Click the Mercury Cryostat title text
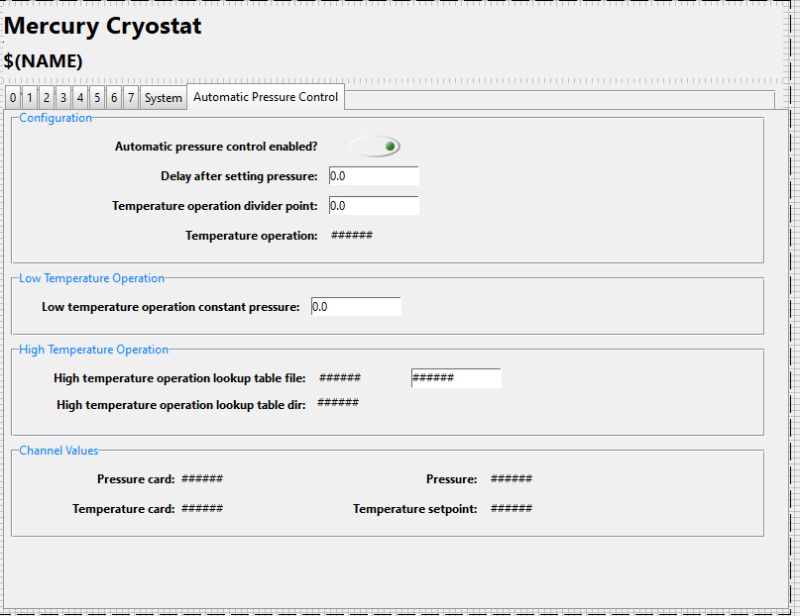800x616 pixels. click(x=104, y=27)
